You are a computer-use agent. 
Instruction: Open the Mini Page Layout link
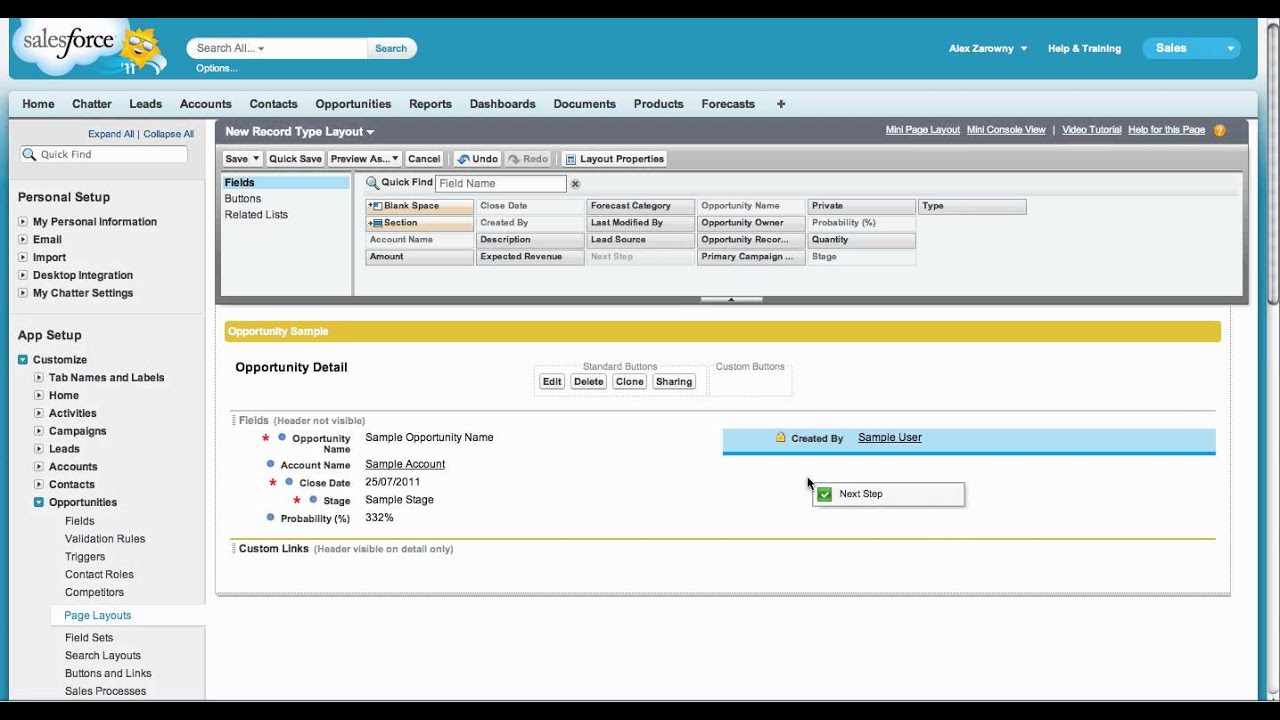[922, 130]
